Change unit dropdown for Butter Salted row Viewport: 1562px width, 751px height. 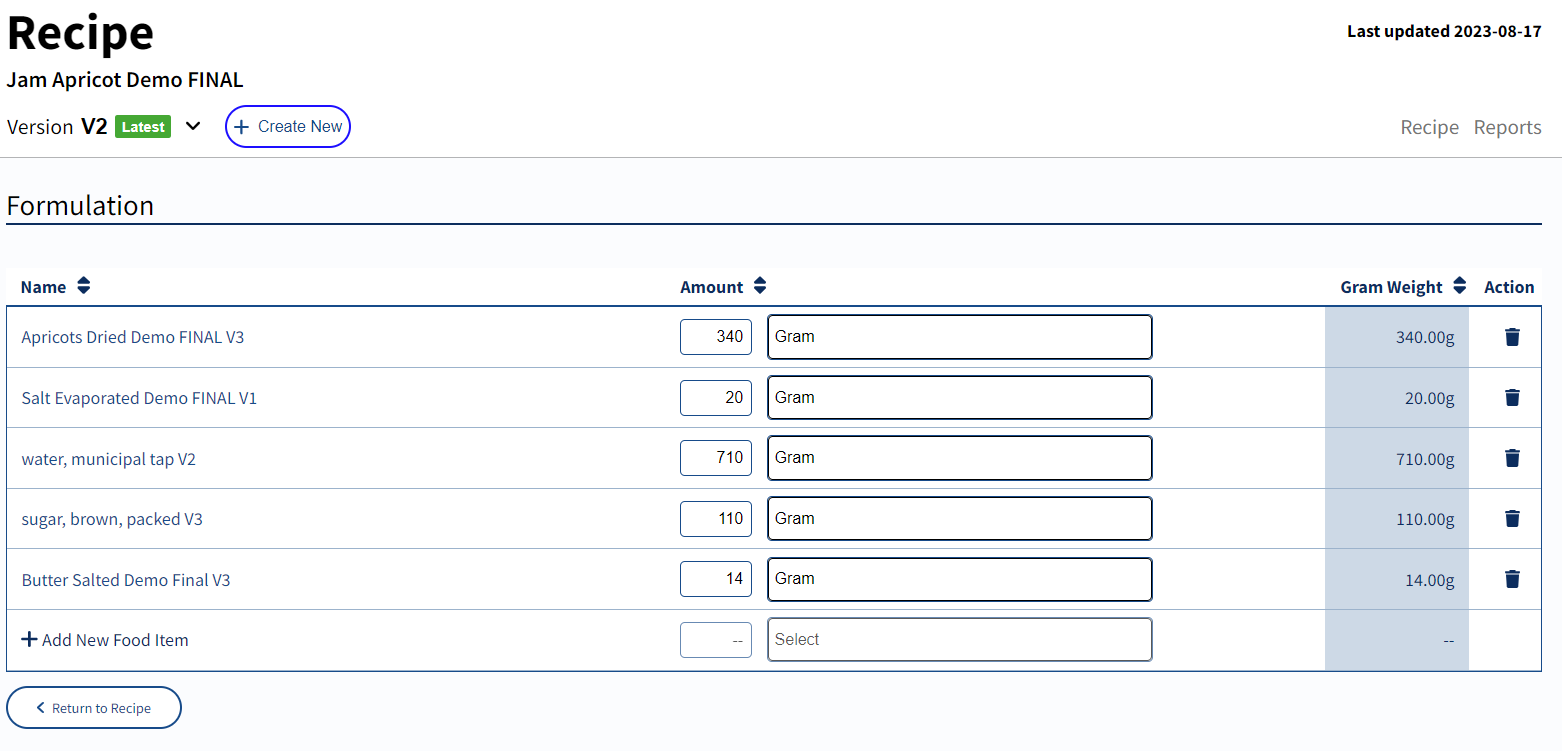pos(959,579)
